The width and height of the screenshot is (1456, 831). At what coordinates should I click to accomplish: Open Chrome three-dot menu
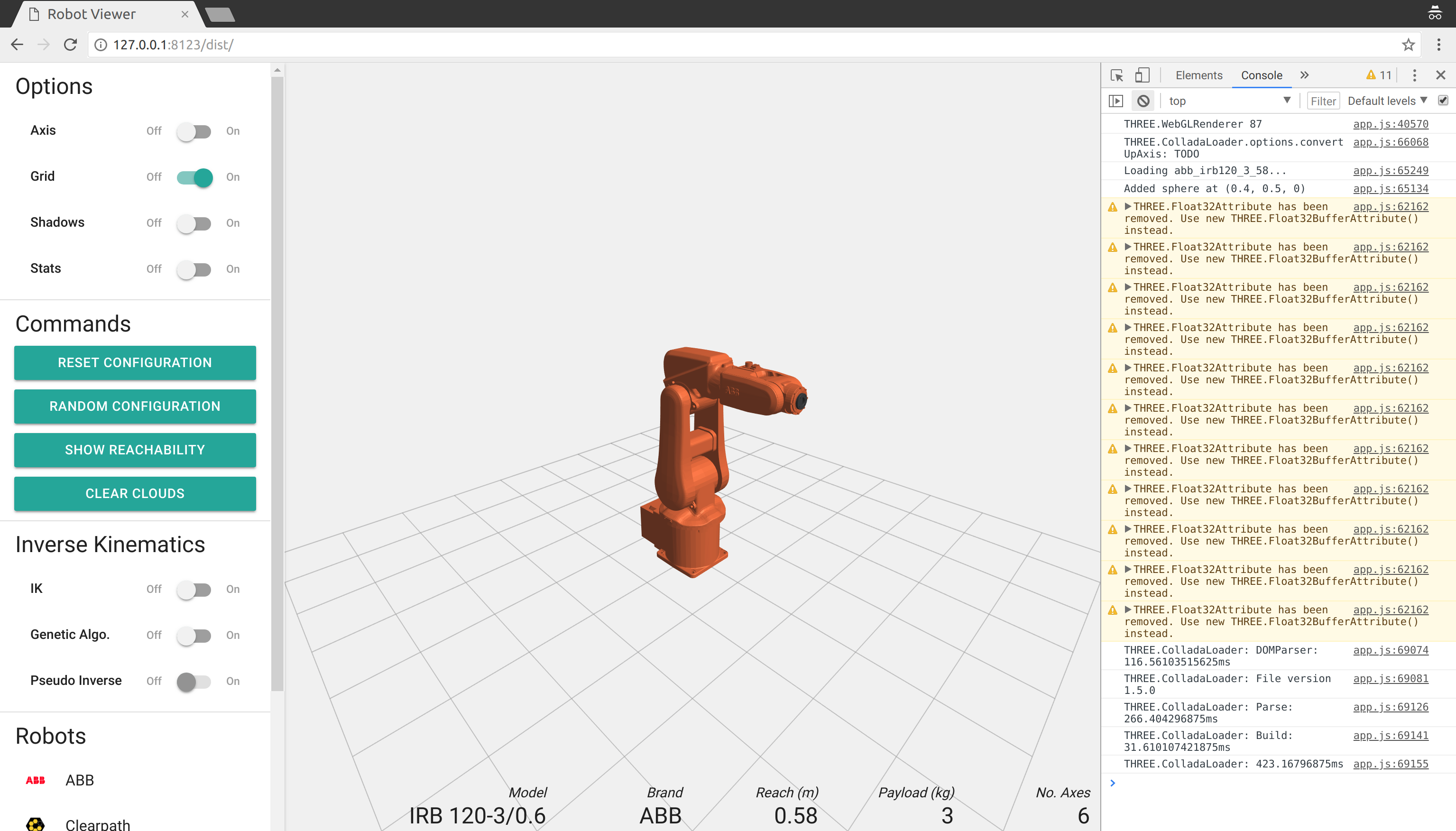click(1438, 45)
